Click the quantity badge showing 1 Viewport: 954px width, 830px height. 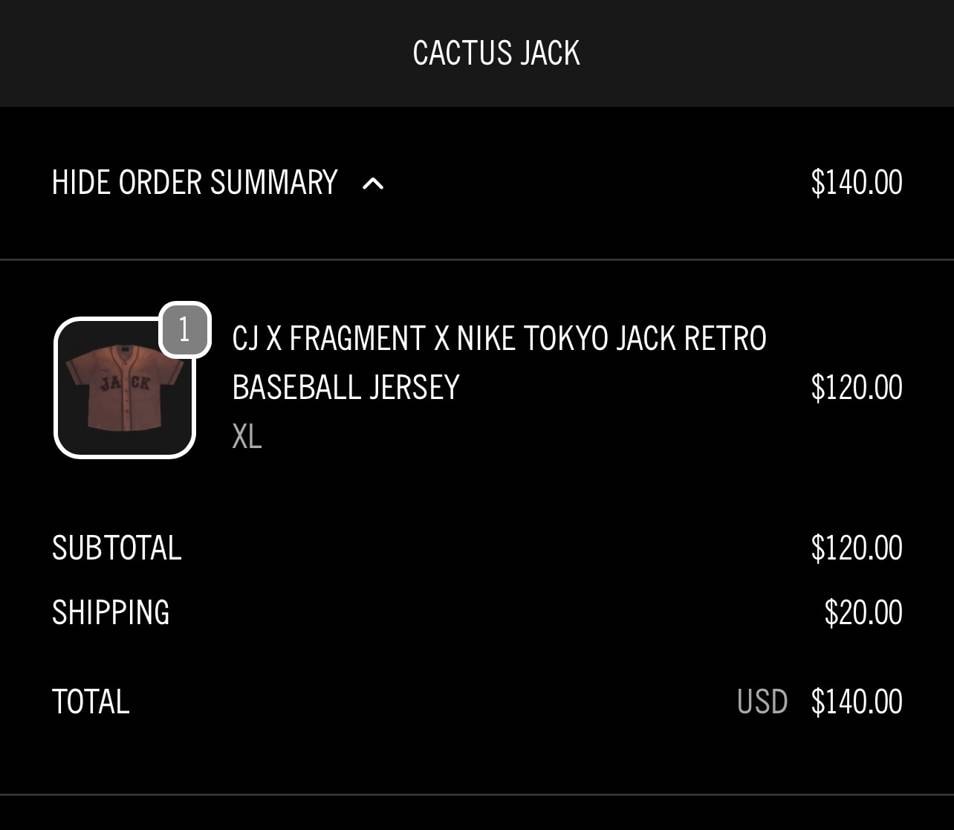click(x=185, y=329)
